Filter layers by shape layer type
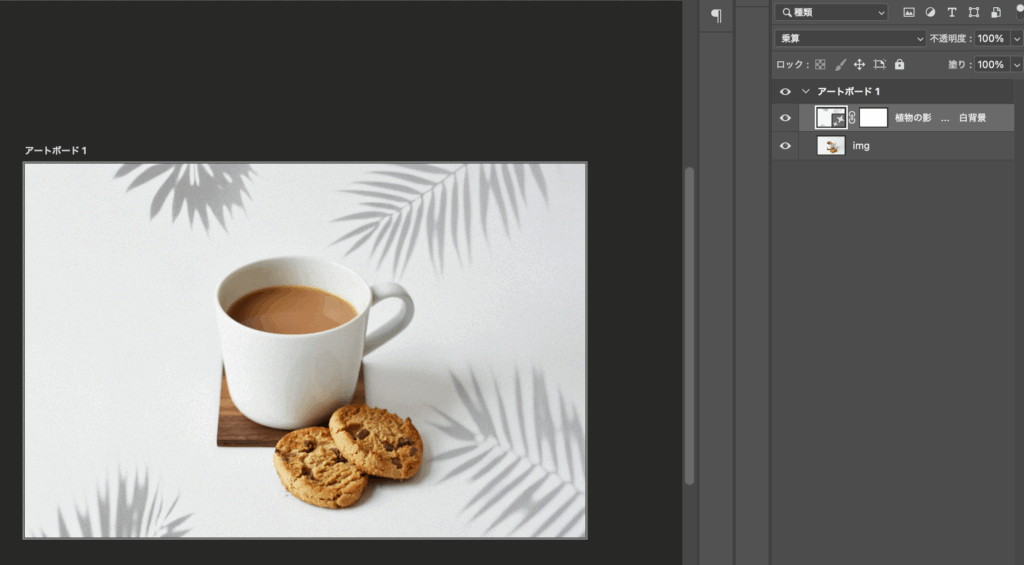This screenshot has width=1024, height=565. [x=973, y=12]
